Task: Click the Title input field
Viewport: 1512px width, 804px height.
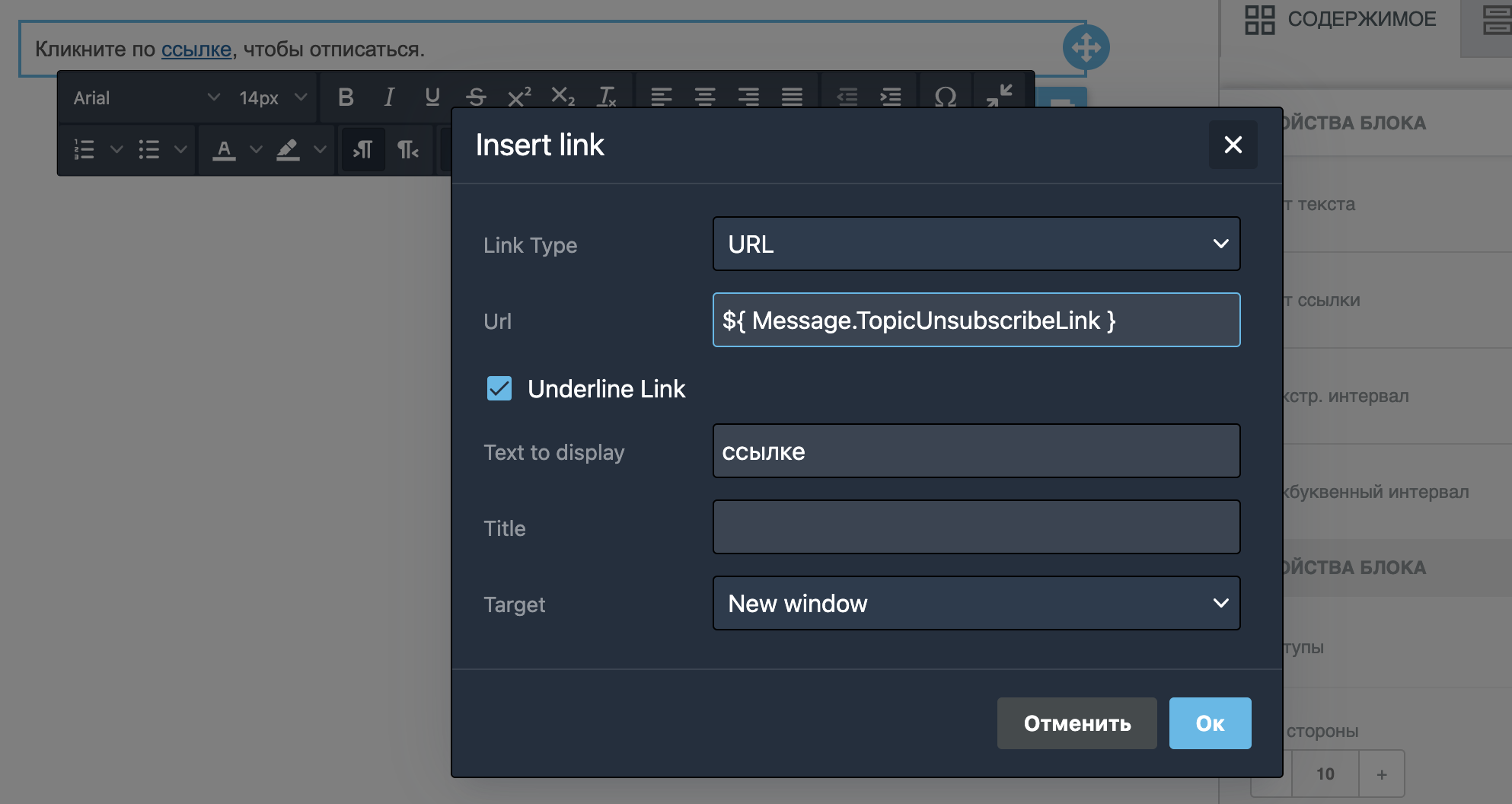Action: (977, 527)
